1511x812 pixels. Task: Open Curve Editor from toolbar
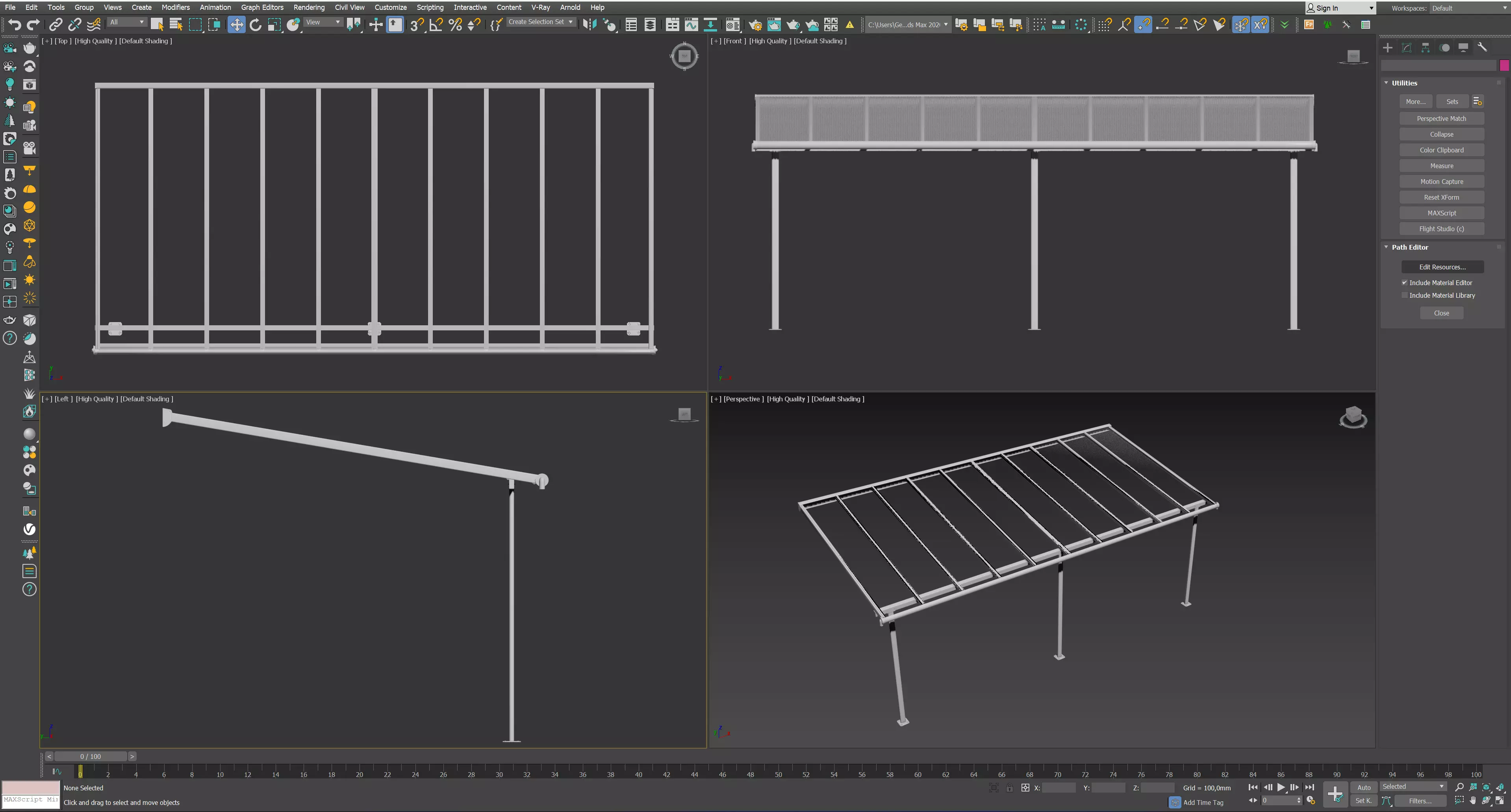(692, 25)
